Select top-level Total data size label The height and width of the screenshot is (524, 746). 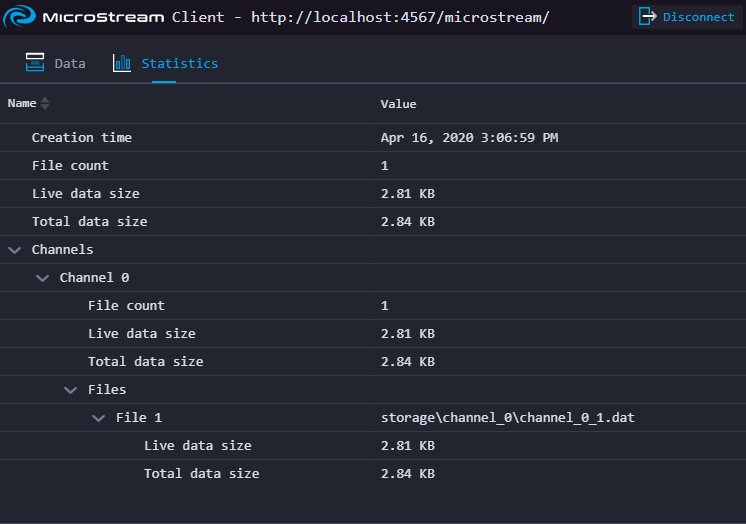(89, 222)
